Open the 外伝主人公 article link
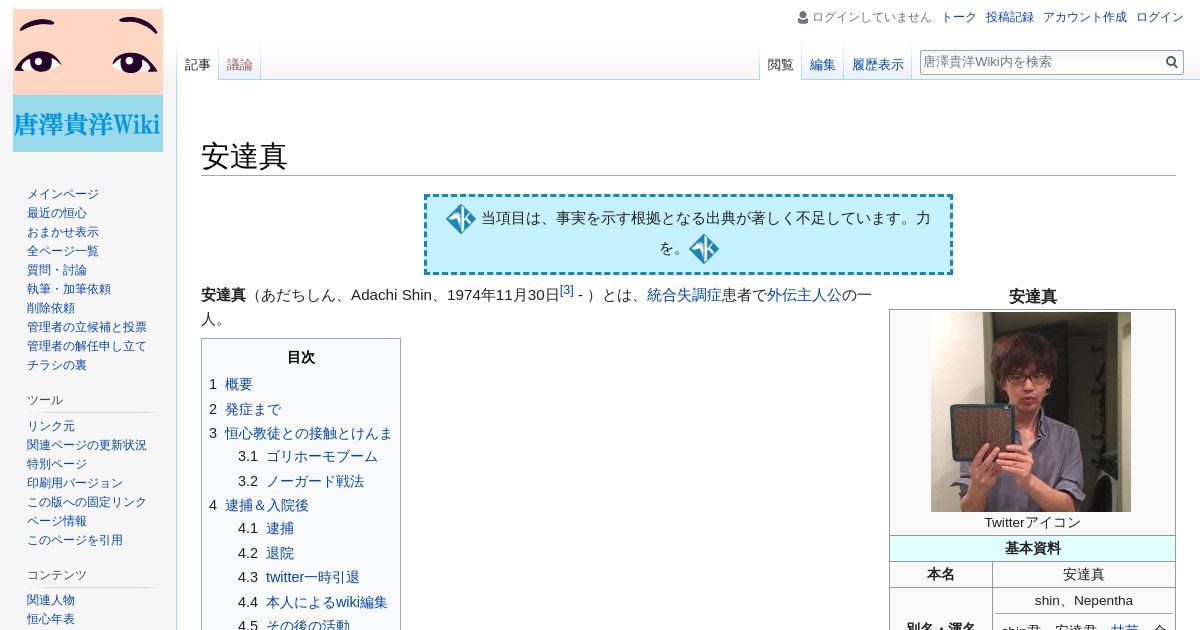Image resolution: width=1200 pixels, height=630 pixels. (804, 295)
